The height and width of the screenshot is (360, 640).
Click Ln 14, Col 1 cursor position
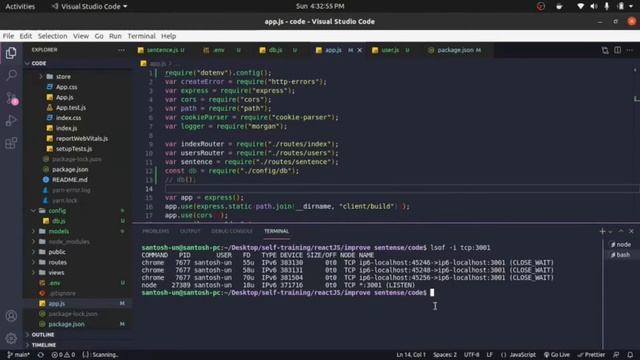411,355
